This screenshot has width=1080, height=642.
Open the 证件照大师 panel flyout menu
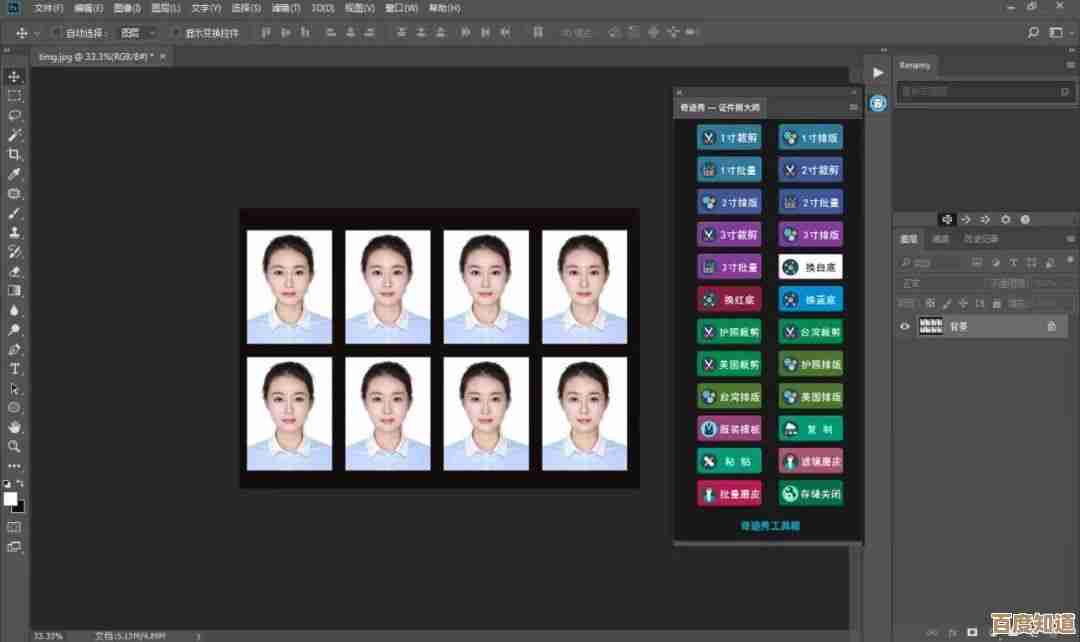pos(853,107)
